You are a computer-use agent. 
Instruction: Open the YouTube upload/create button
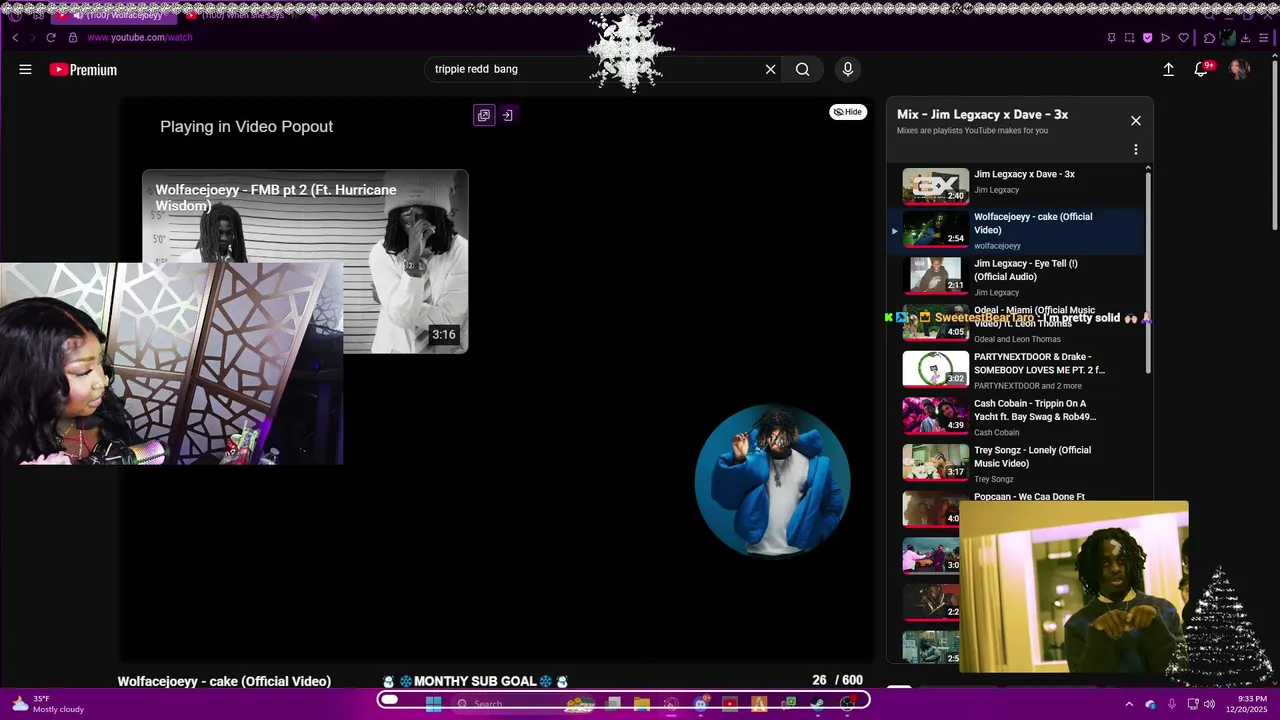(1168, 69)
